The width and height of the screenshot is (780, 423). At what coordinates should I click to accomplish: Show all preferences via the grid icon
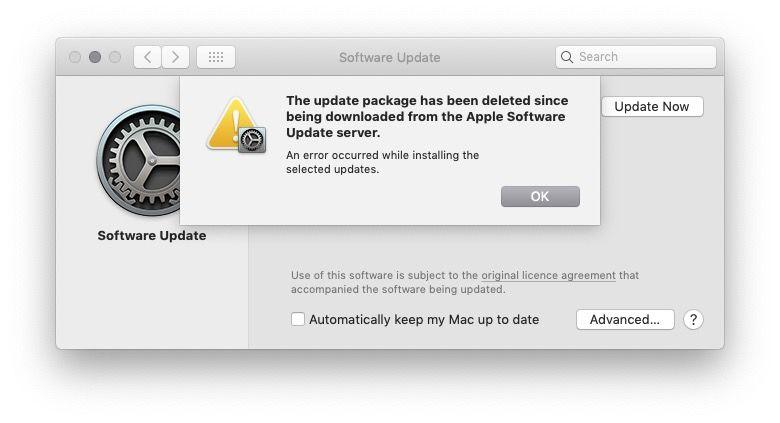point(216,57)
